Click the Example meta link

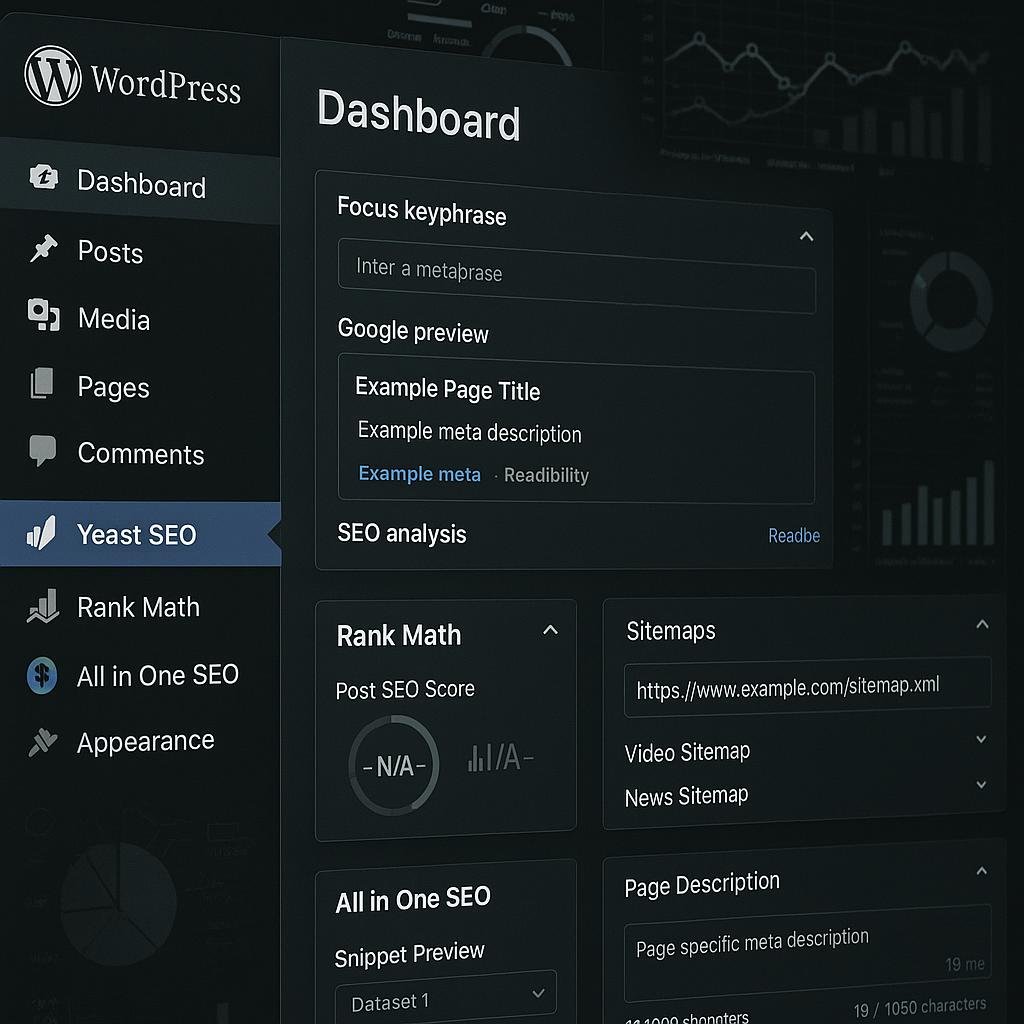(x=419, y=473)
